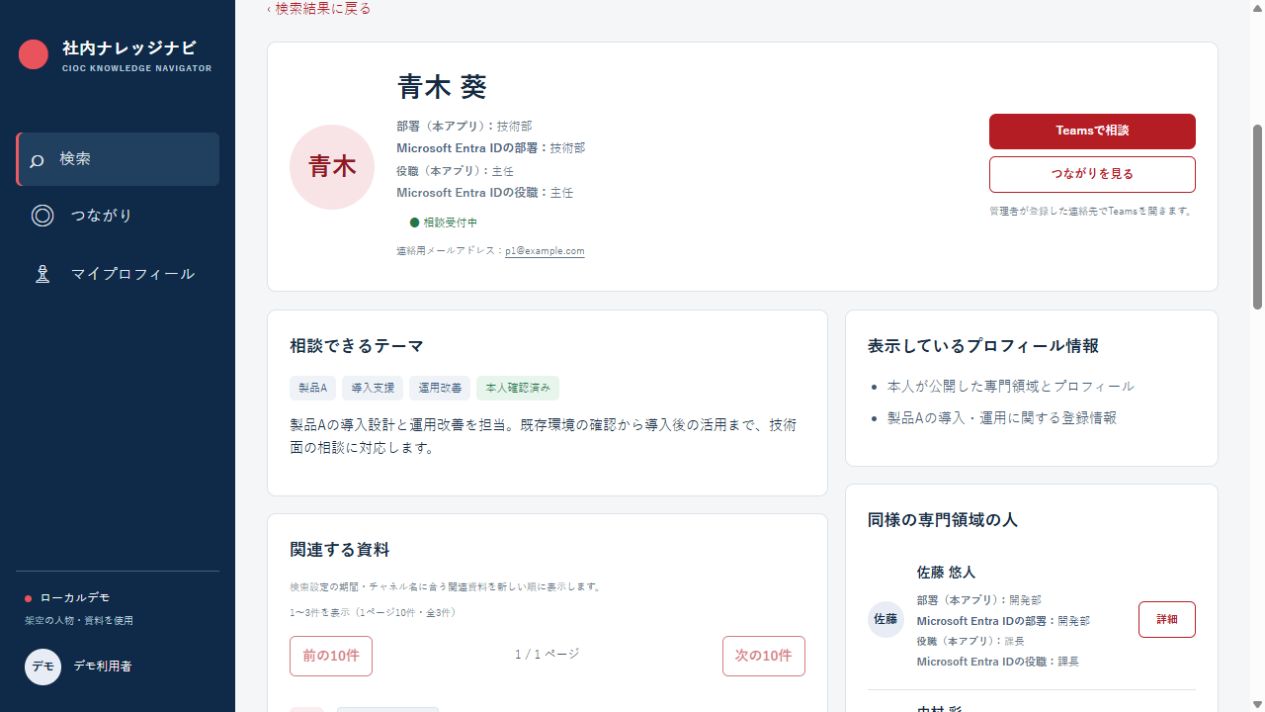Click the 青木 avatar circle
The width and height of the screenshot is (1265, 712).
[332, 167]
